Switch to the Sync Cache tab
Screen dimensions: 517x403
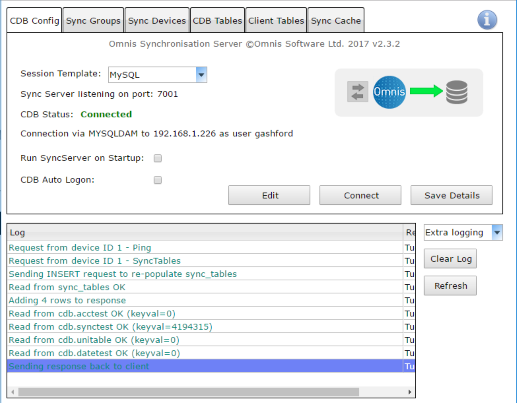(x=336, y=21)
